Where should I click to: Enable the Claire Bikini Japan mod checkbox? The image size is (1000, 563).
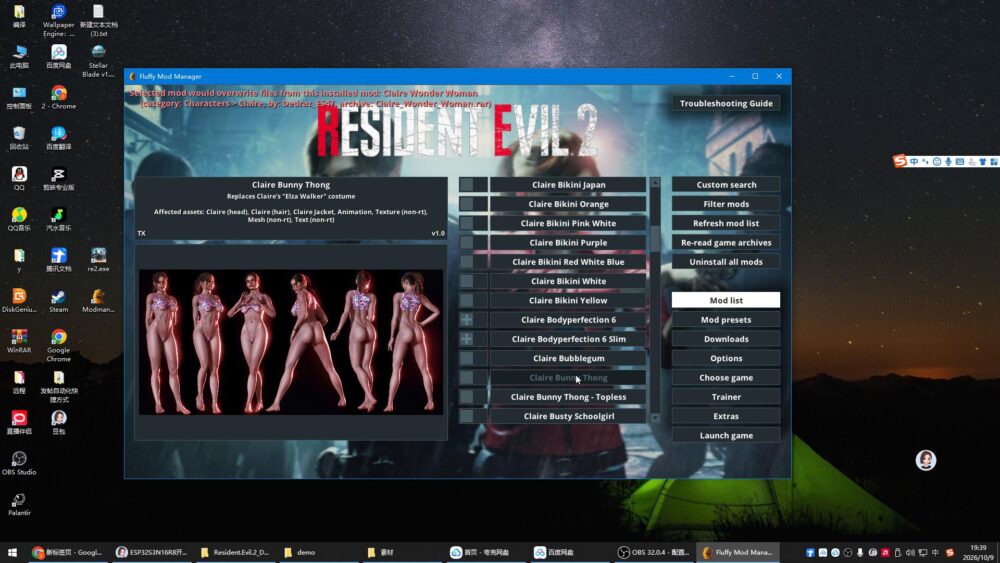[467, 185]
